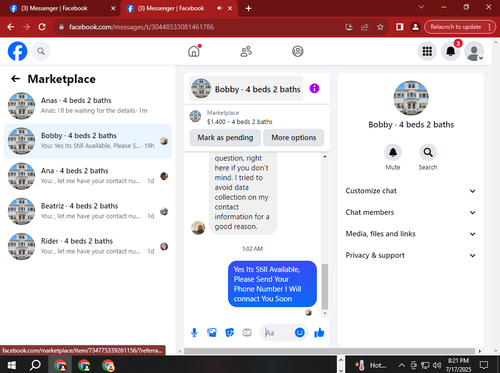Click the purple conversation info icon
500x373 pixels.
pyautogui.click(x=314, y=89)
